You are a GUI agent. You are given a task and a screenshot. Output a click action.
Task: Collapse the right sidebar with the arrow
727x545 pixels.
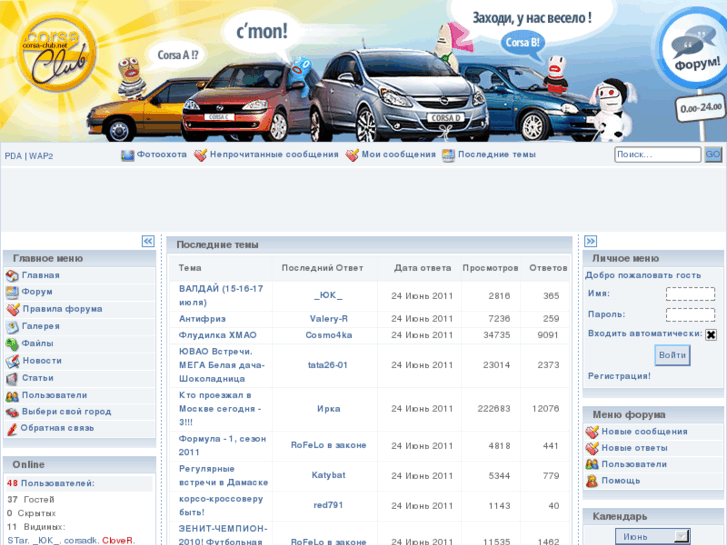[x=590, y=241]
